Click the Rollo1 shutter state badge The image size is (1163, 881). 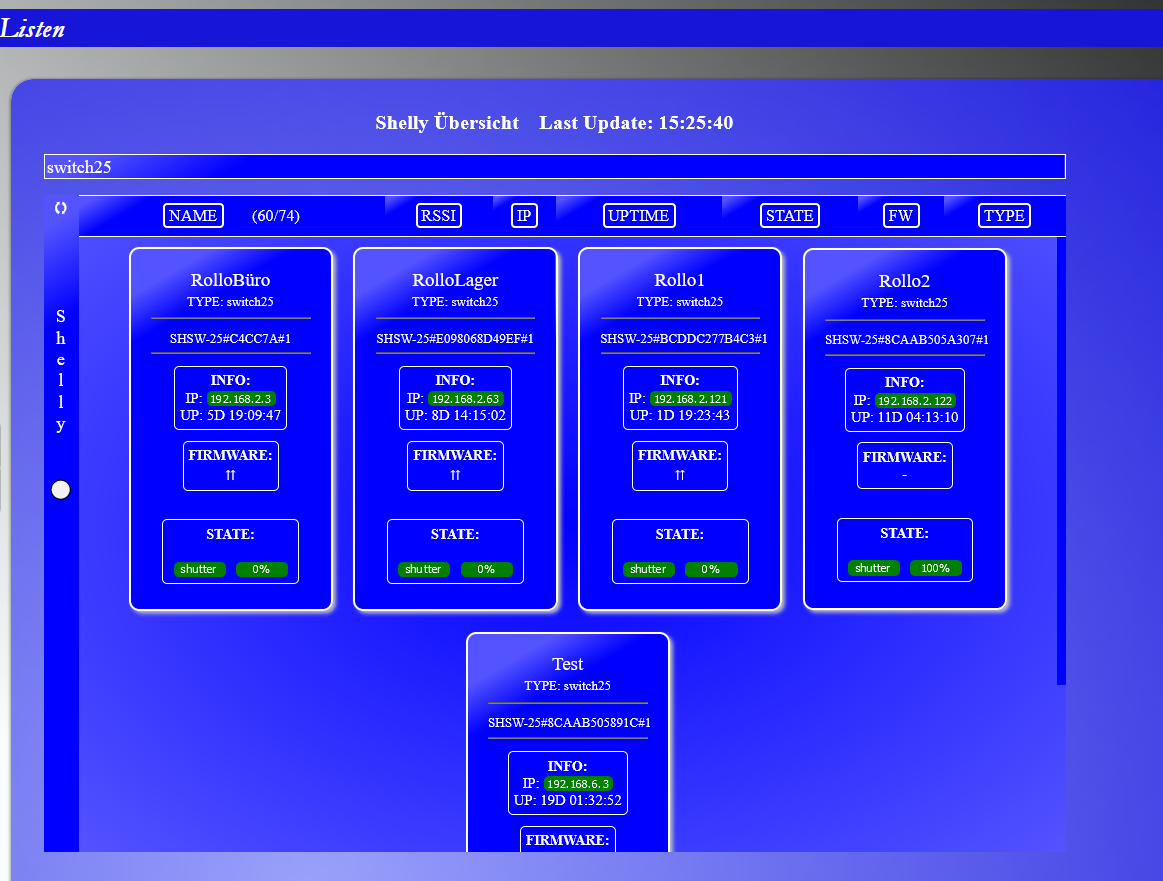point(648,569)
